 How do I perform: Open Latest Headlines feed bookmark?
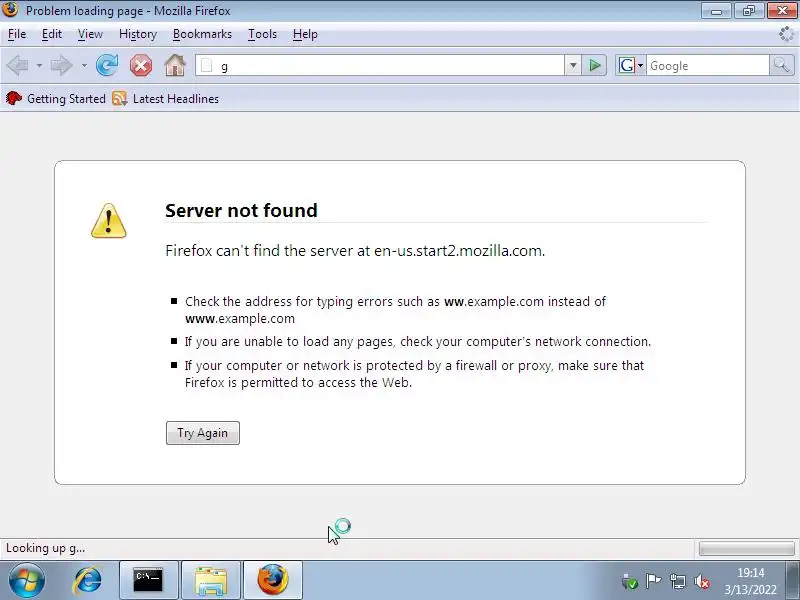coord(165,98)
